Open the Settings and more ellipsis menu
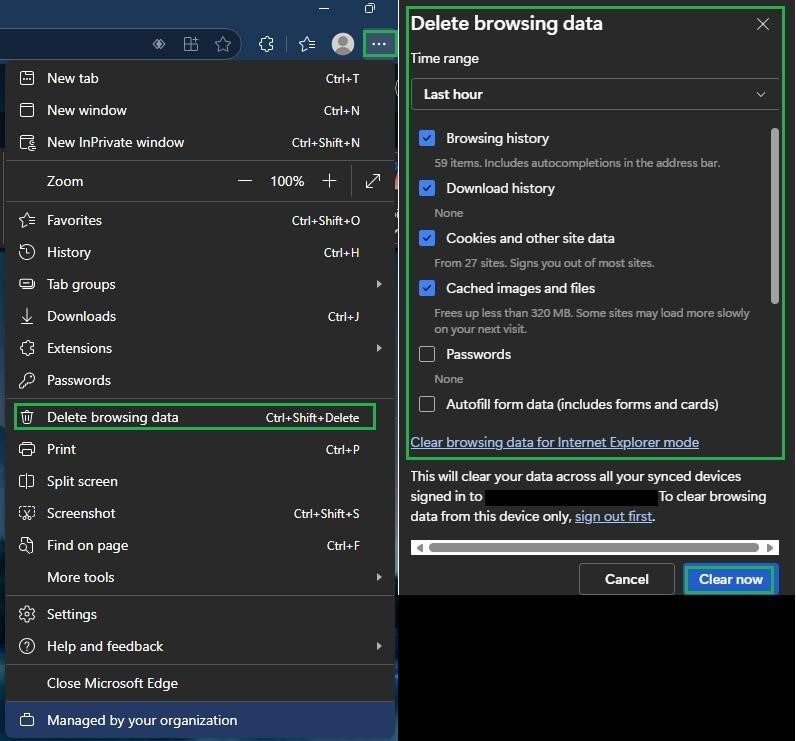796x741 pixels. [379, 44]
